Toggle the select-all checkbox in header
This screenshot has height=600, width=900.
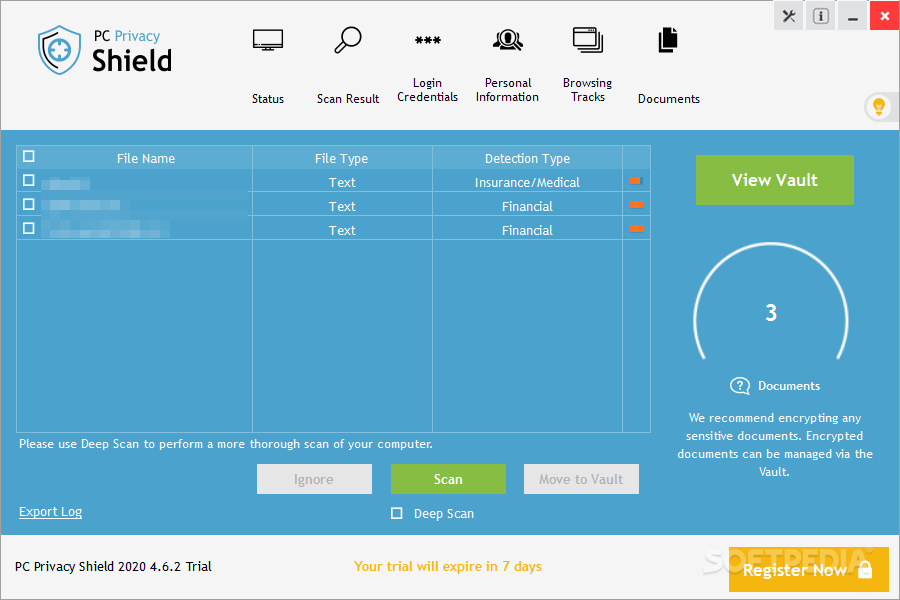click(x=29, y=156)
